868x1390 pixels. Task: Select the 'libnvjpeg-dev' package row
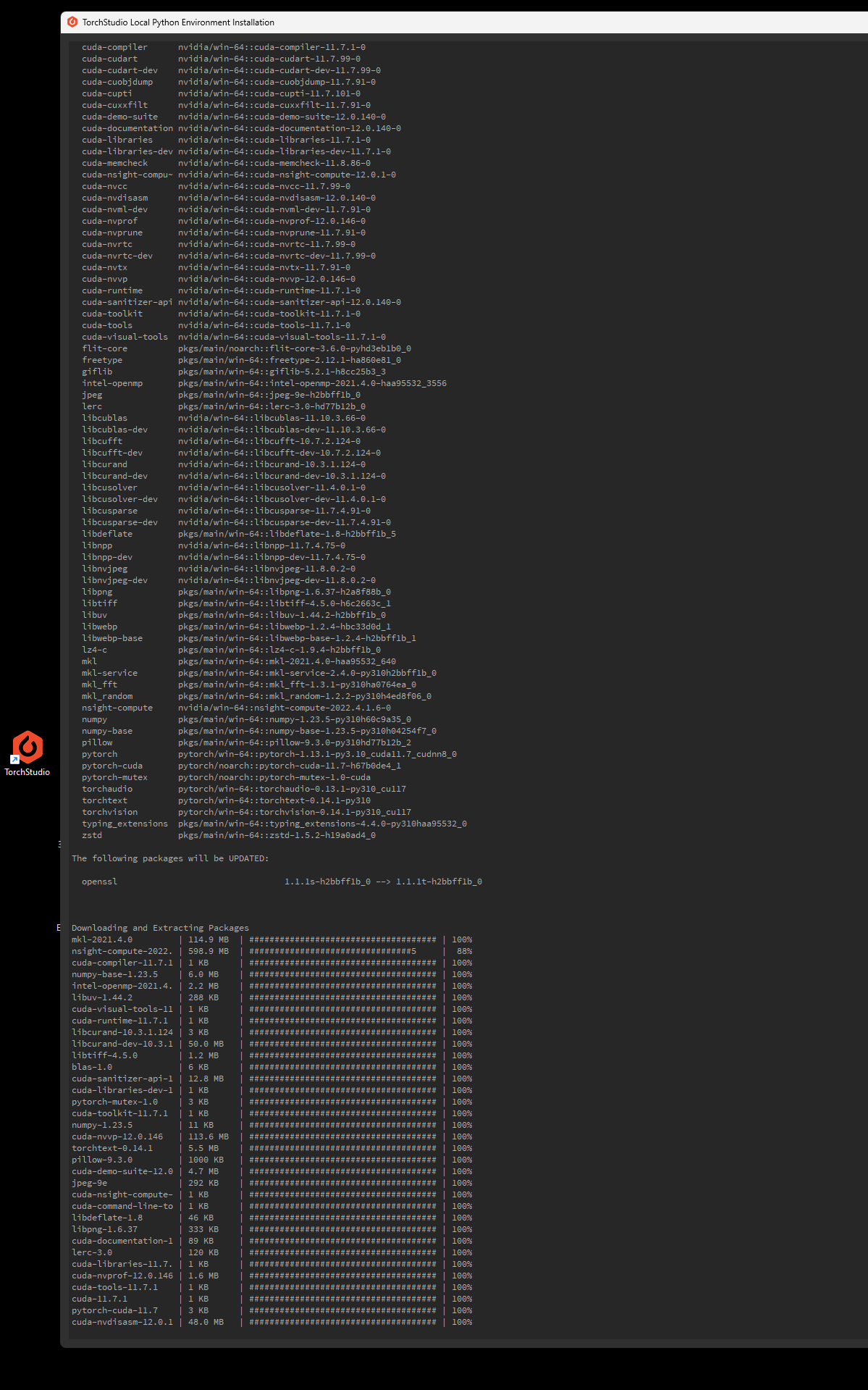(229, 580)
